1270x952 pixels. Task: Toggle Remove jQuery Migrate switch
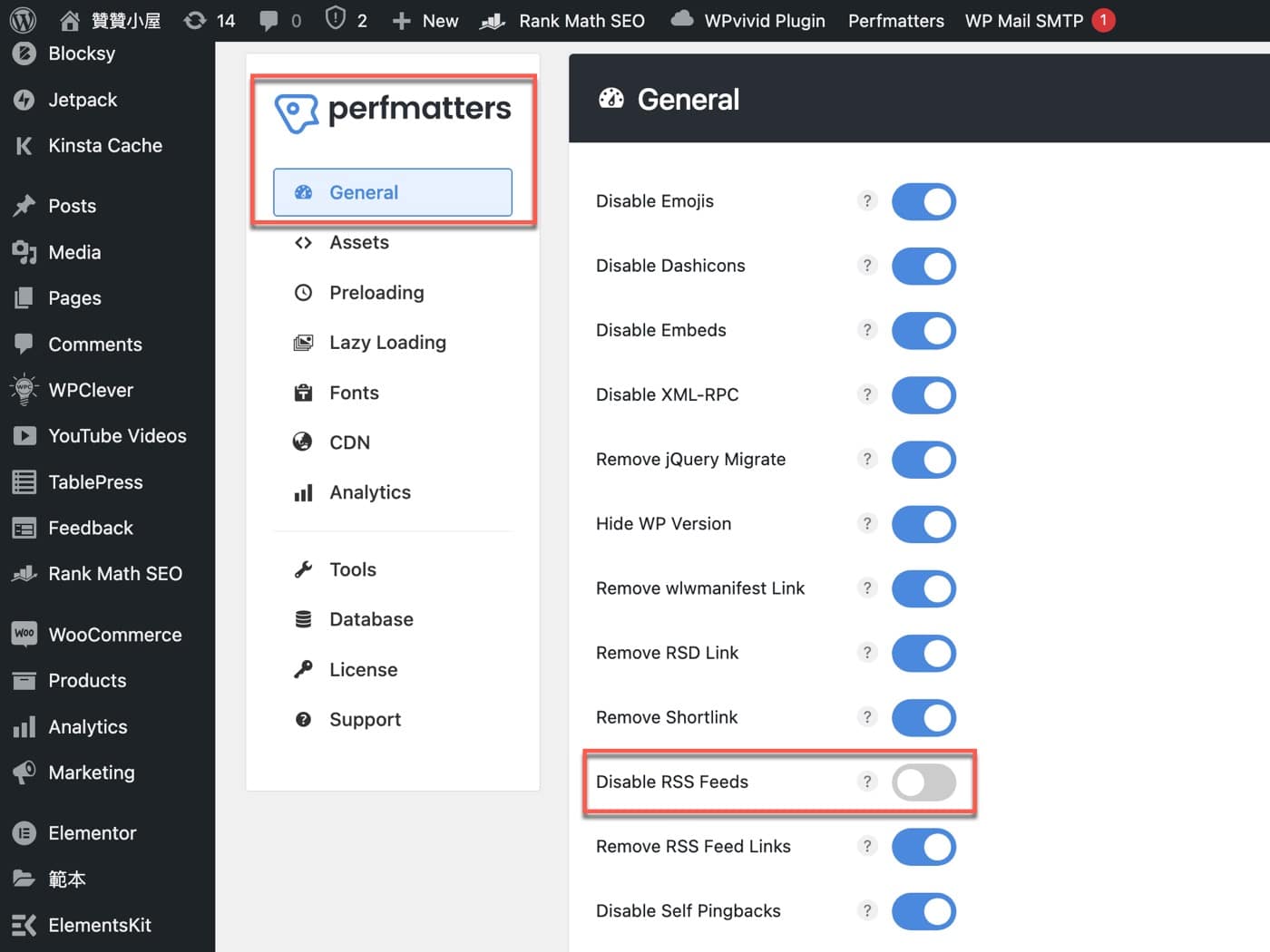[x=923, y=460]
